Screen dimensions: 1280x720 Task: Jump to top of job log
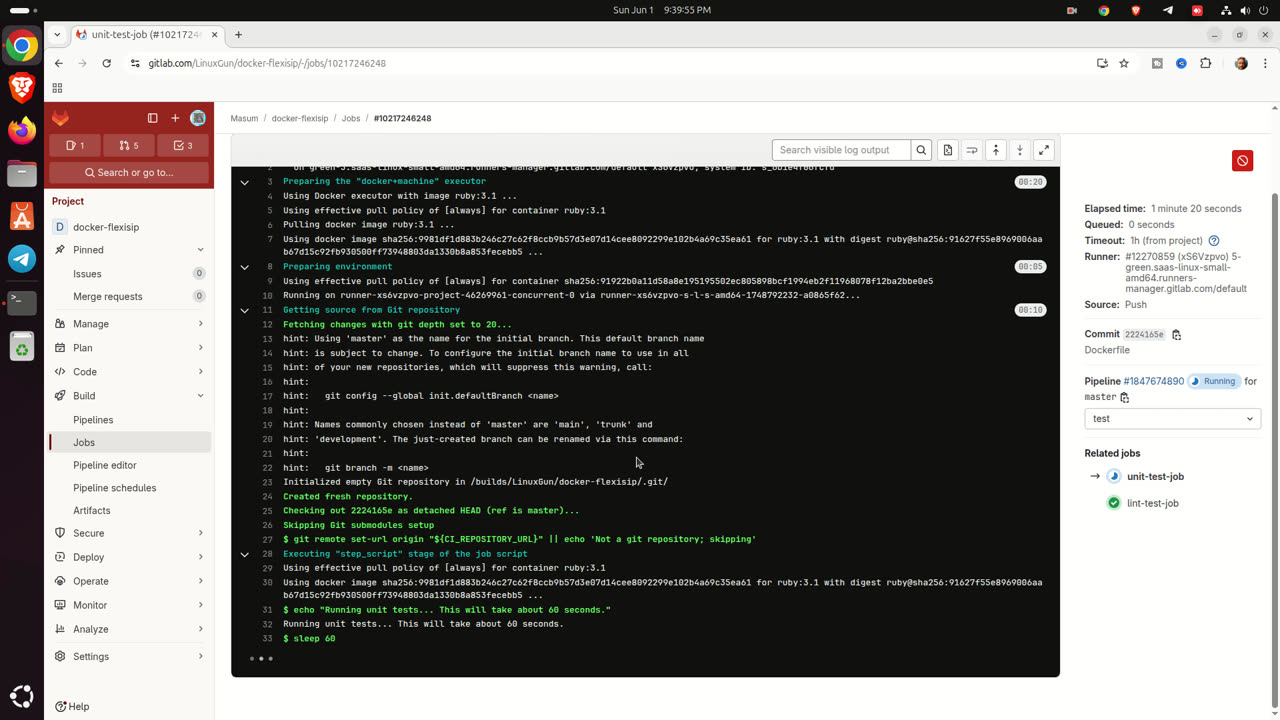pos(996,150)
